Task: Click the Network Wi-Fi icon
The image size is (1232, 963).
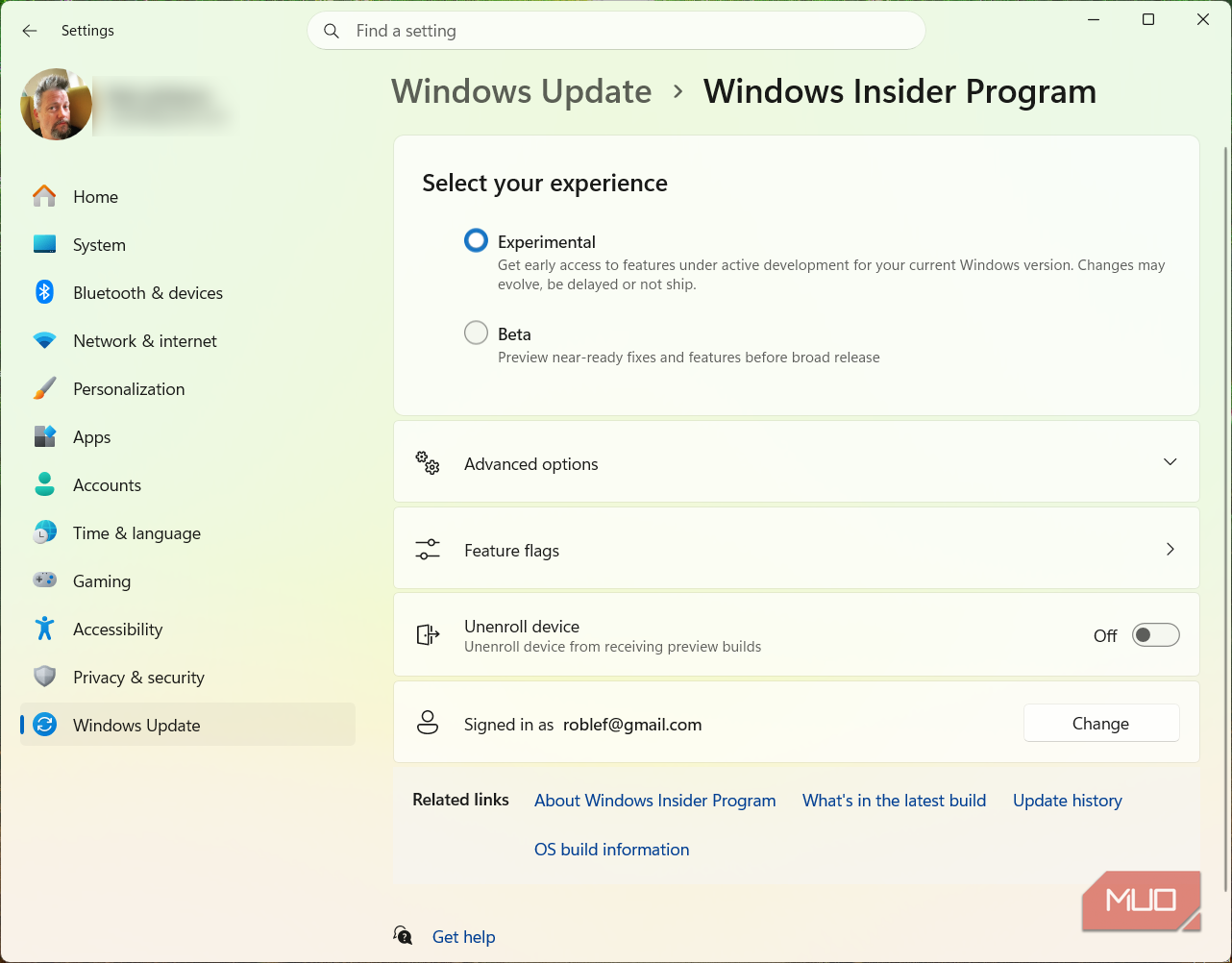Action: click(44, 340)
